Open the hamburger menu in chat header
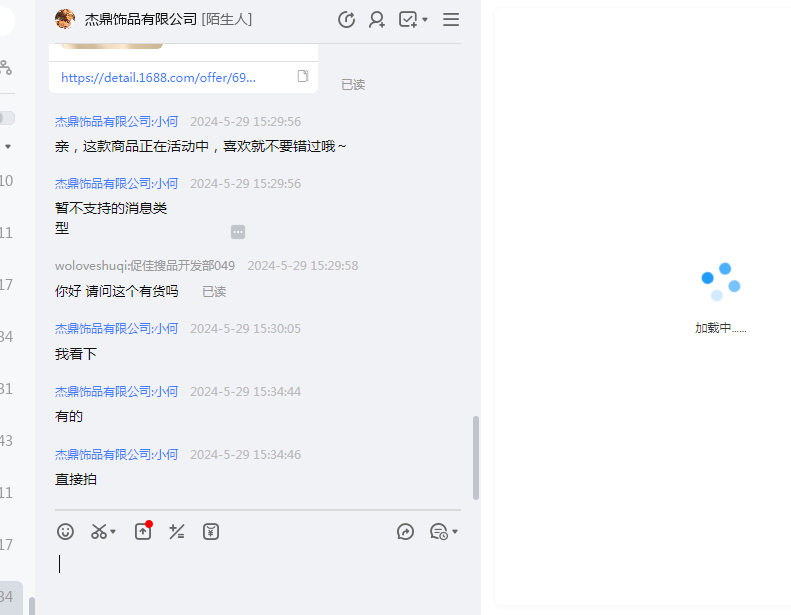791x615 pixels. point(451,20)
